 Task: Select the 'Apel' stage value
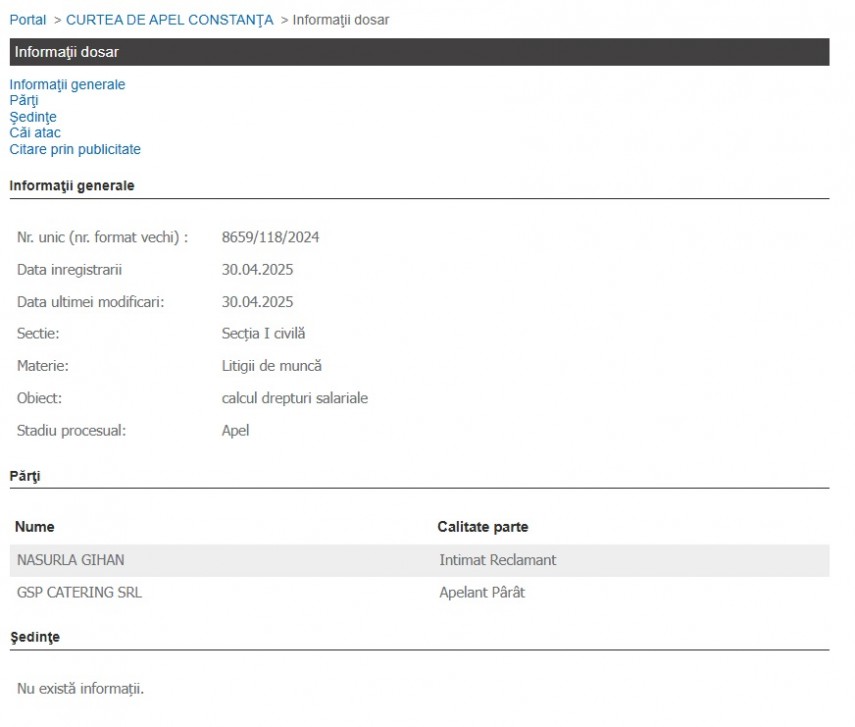[236, 431]
